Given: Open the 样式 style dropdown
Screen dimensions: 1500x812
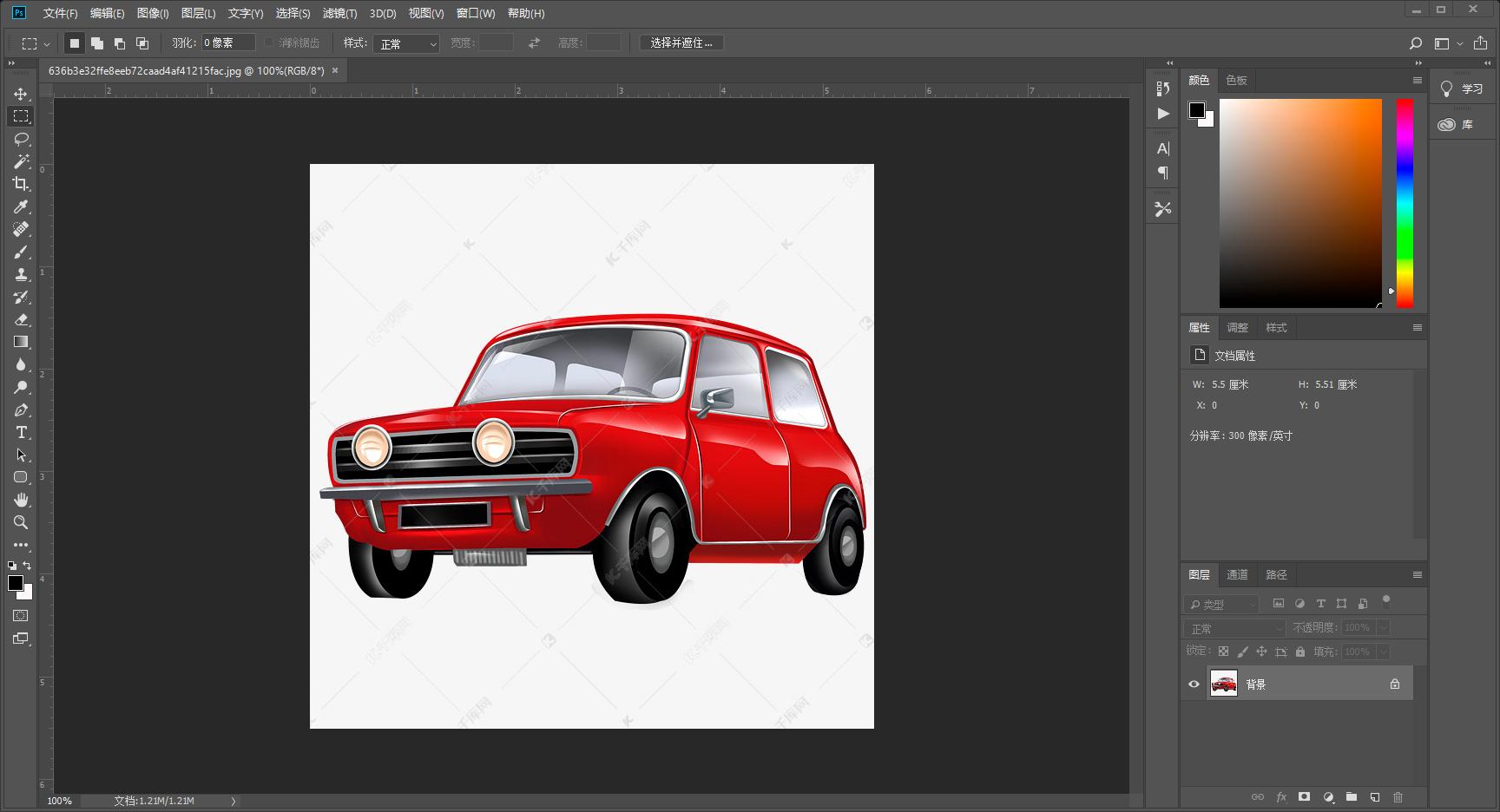Looking at the screenshot, I should [406, 43].
